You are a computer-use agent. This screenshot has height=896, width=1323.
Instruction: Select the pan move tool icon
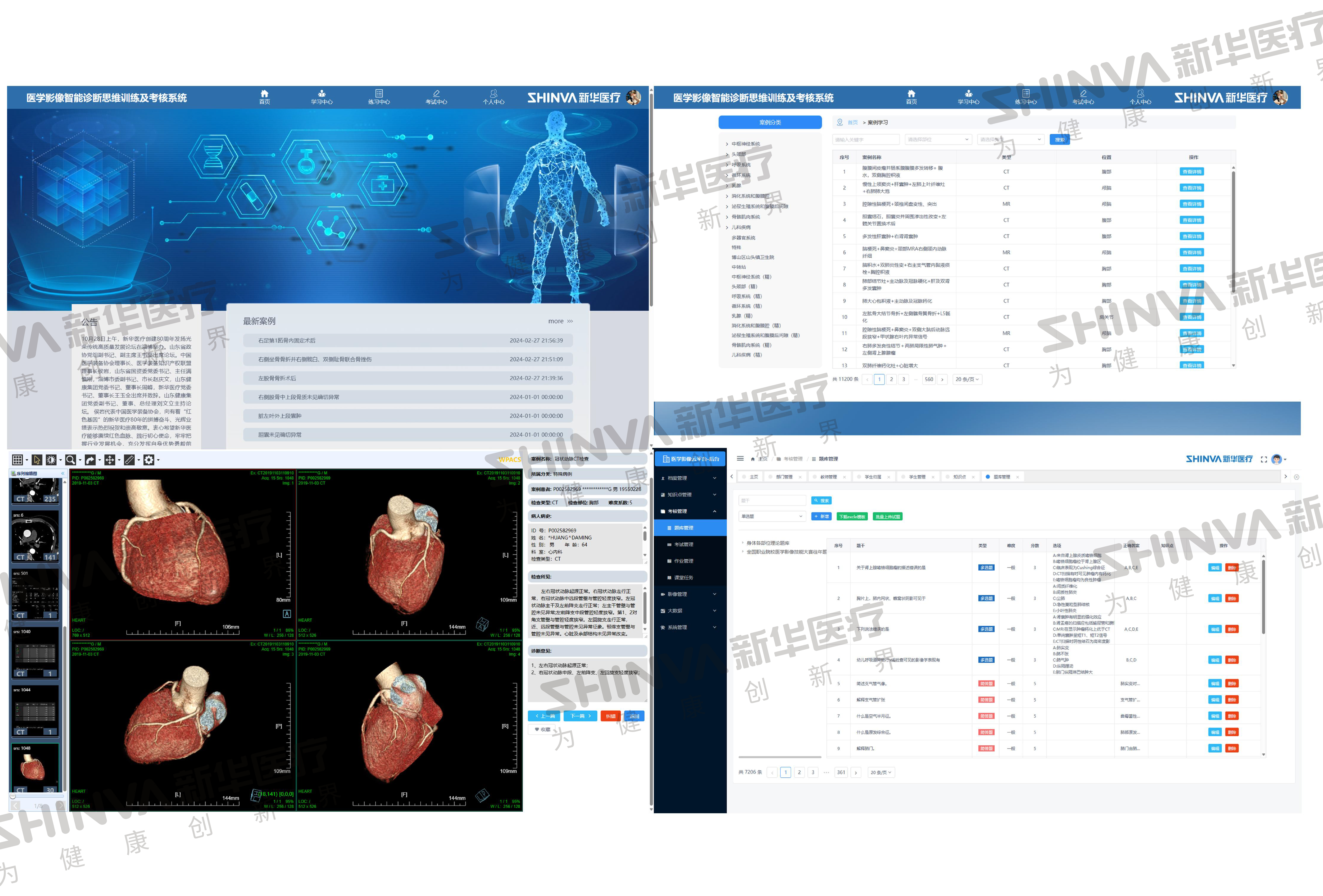[x=110, y=460]
